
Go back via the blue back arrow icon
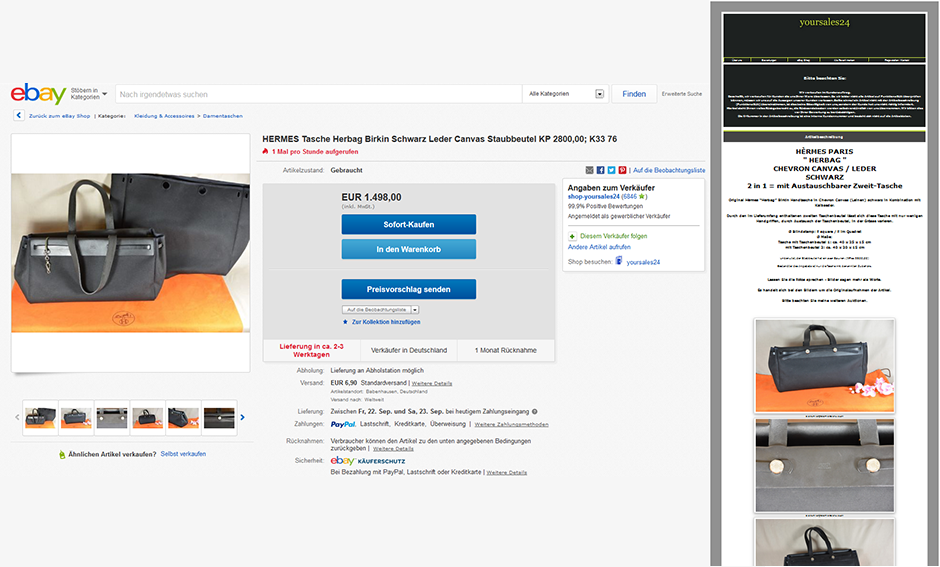click(x=19, y=116)
